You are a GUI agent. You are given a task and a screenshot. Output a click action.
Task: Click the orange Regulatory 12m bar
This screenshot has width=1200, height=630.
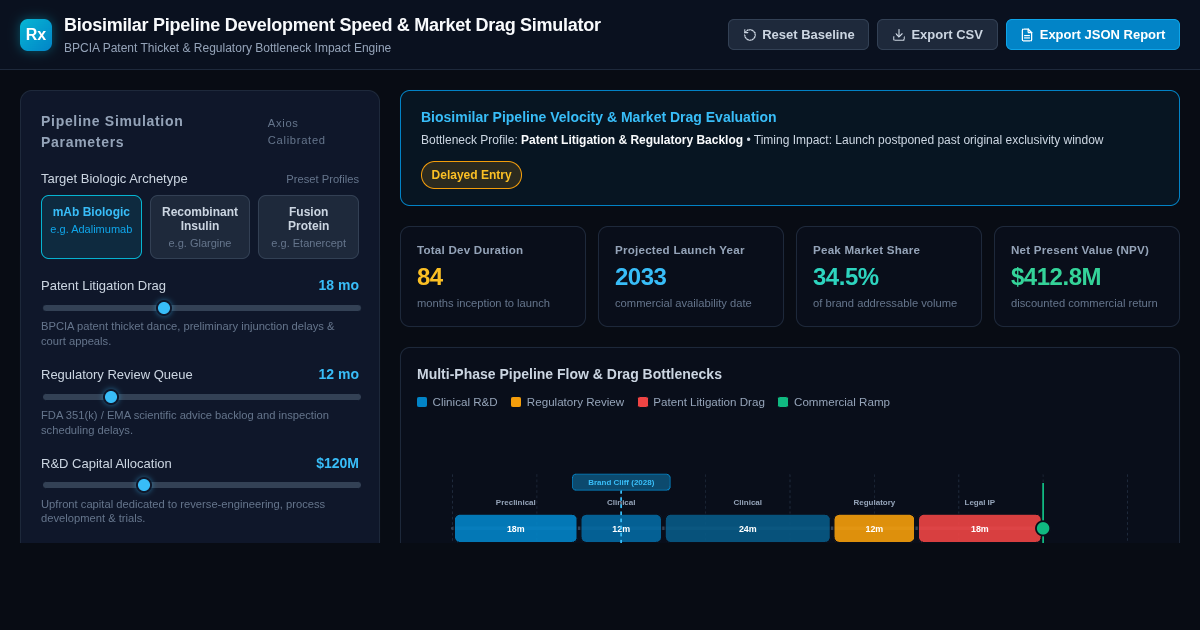pyautogui.click(x=874, y=528)
